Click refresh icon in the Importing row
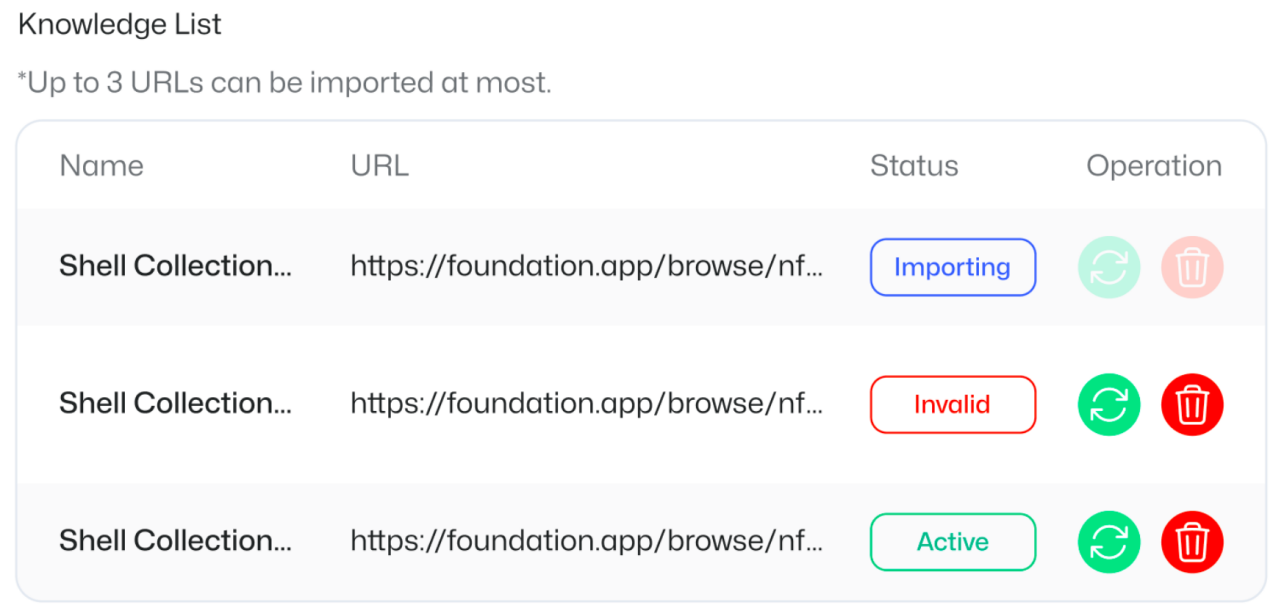The image size is (1273, 611). [x=1109, y=267]
